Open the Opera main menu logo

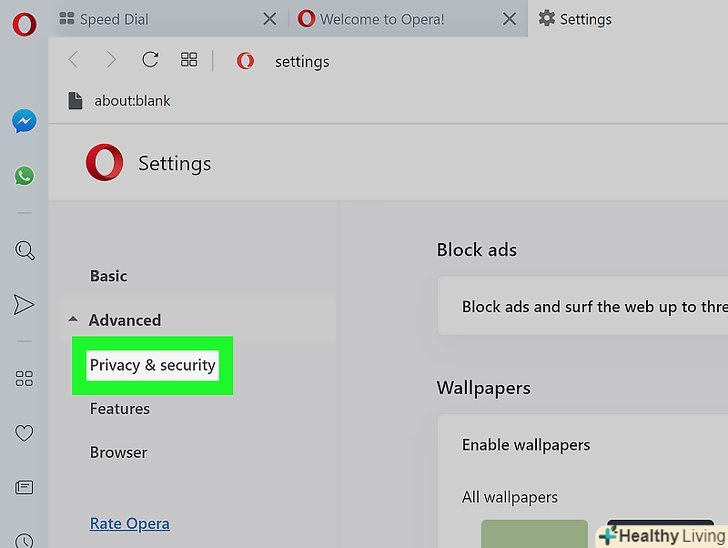[x=24, y=24]
